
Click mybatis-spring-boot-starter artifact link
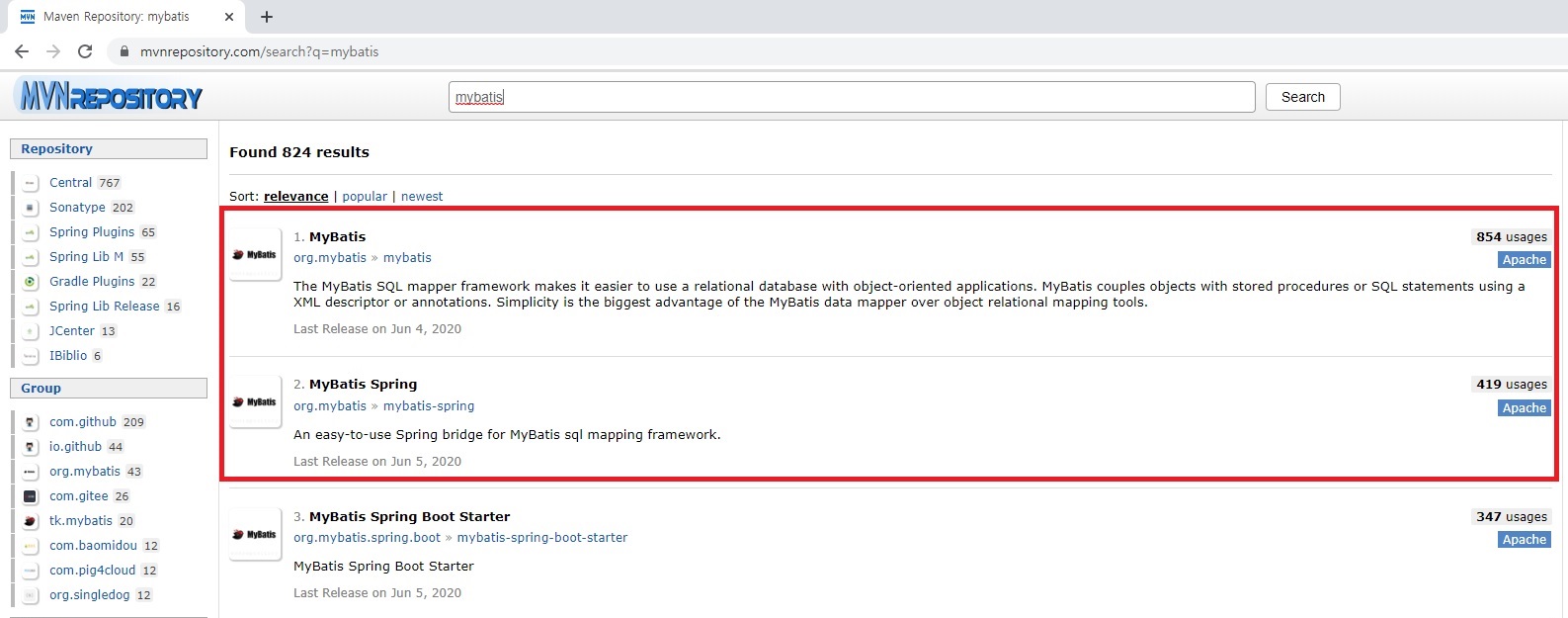pyautogui.click(x=542, y=538)
